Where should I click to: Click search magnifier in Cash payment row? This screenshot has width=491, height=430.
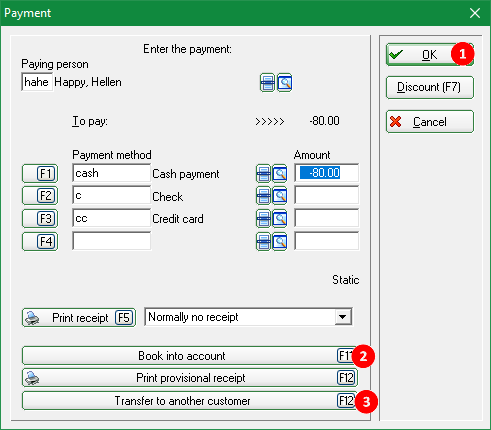[280, 173]
